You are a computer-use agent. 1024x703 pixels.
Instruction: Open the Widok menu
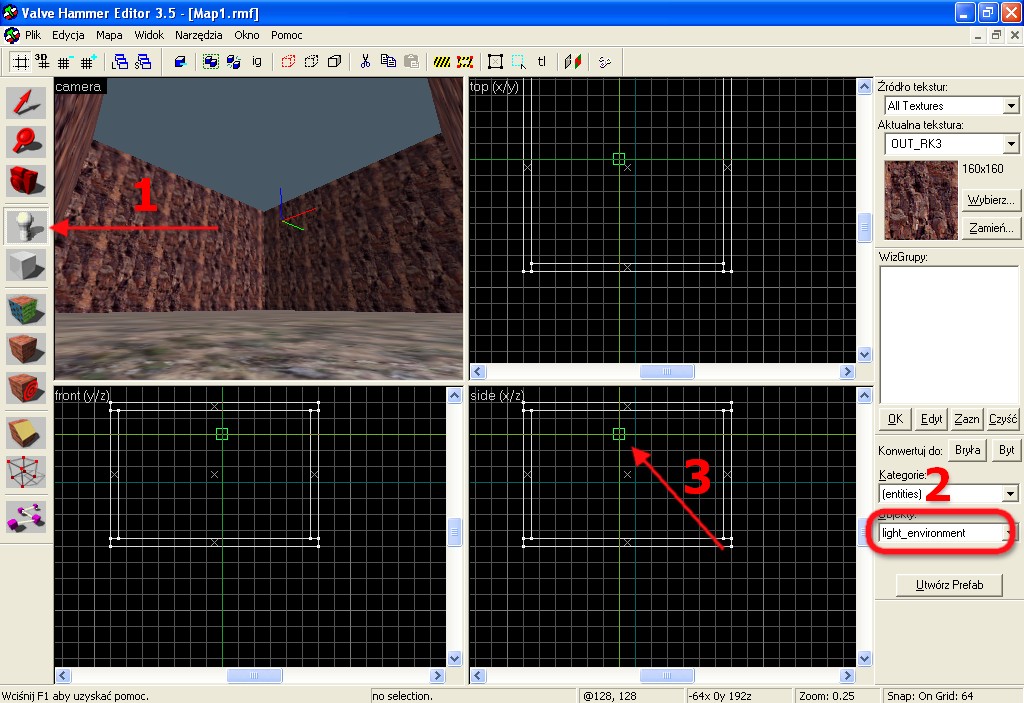(149, 35)
